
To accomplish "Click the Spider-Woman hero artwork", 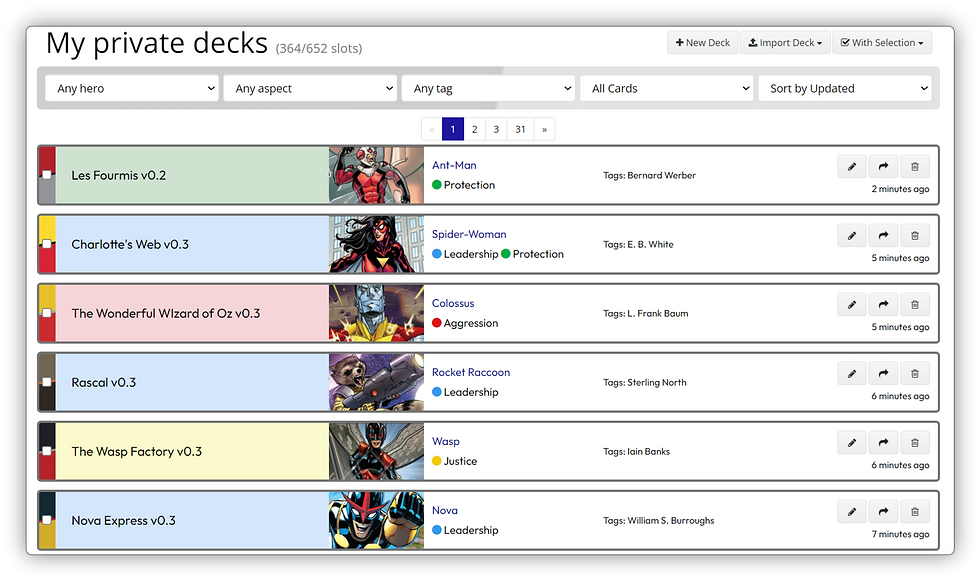I will click(376, 244).
